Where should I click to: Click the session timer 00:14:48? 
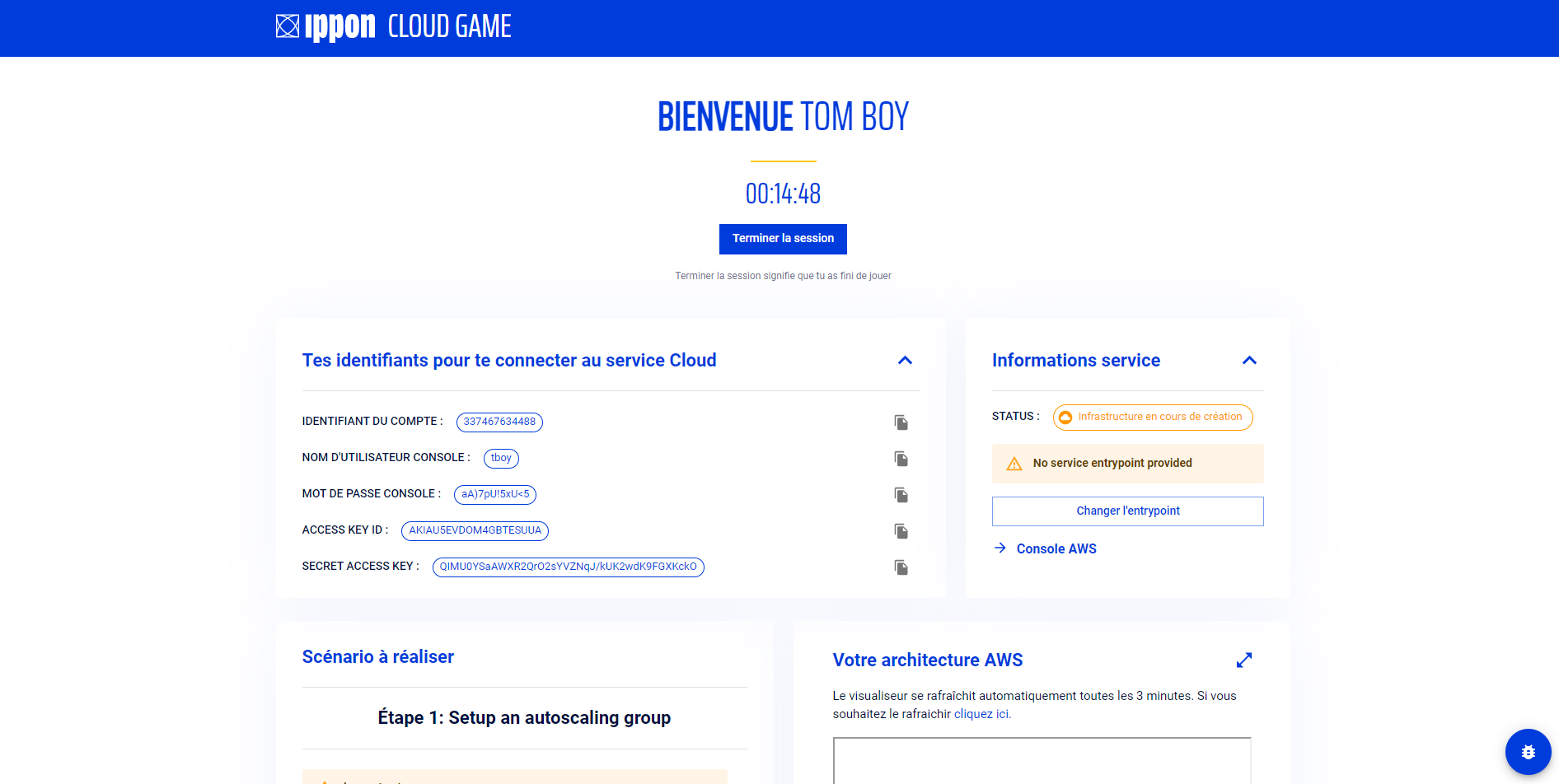[783, 194]
